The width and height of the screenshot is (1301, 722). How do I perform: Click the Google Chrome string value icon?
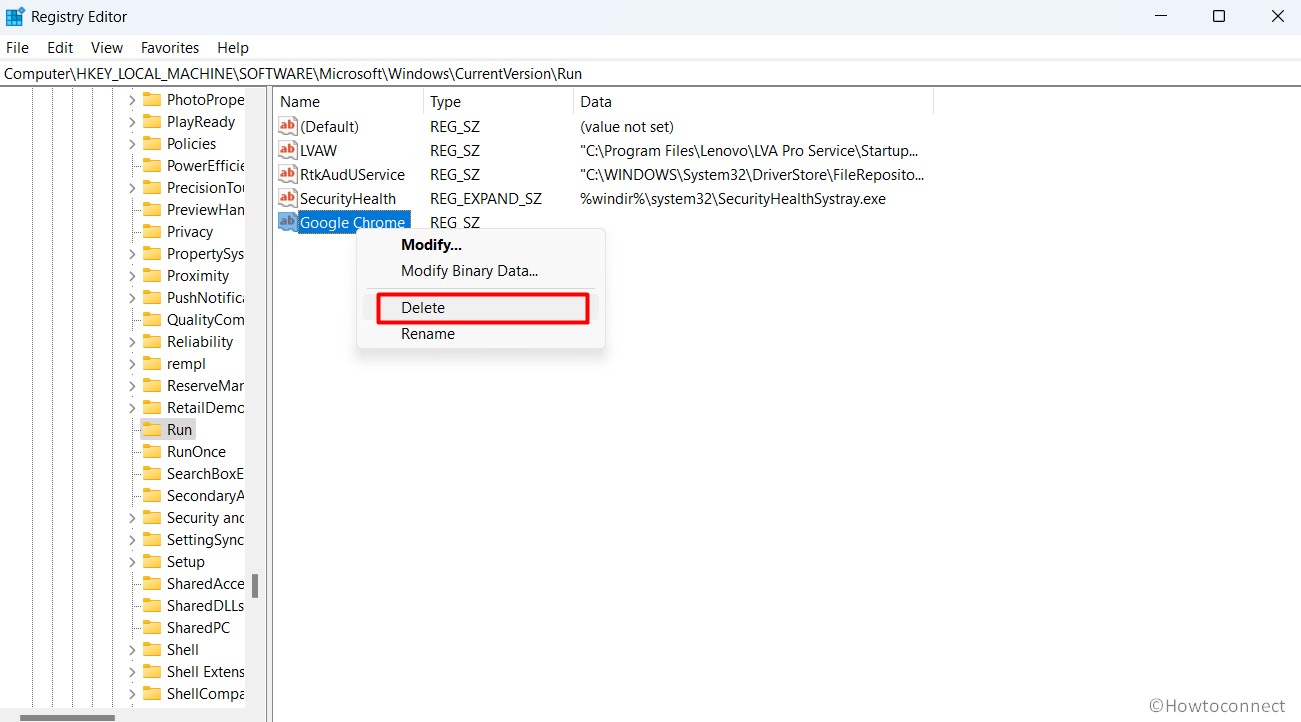(288, 222)
